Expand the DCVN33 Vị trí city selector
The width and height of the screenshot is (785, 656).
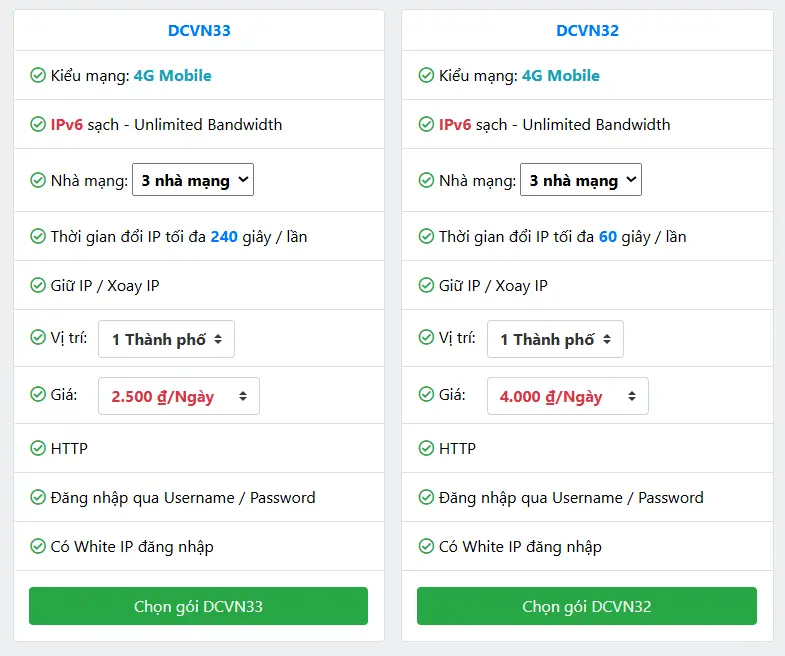[x=167, y=339]
